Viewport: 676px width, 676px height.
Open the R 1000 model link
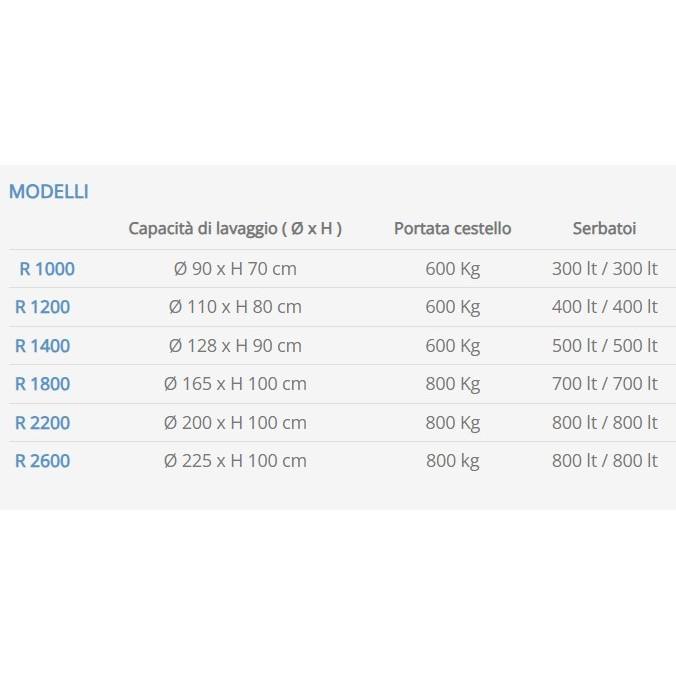click(x=47, y=269)
